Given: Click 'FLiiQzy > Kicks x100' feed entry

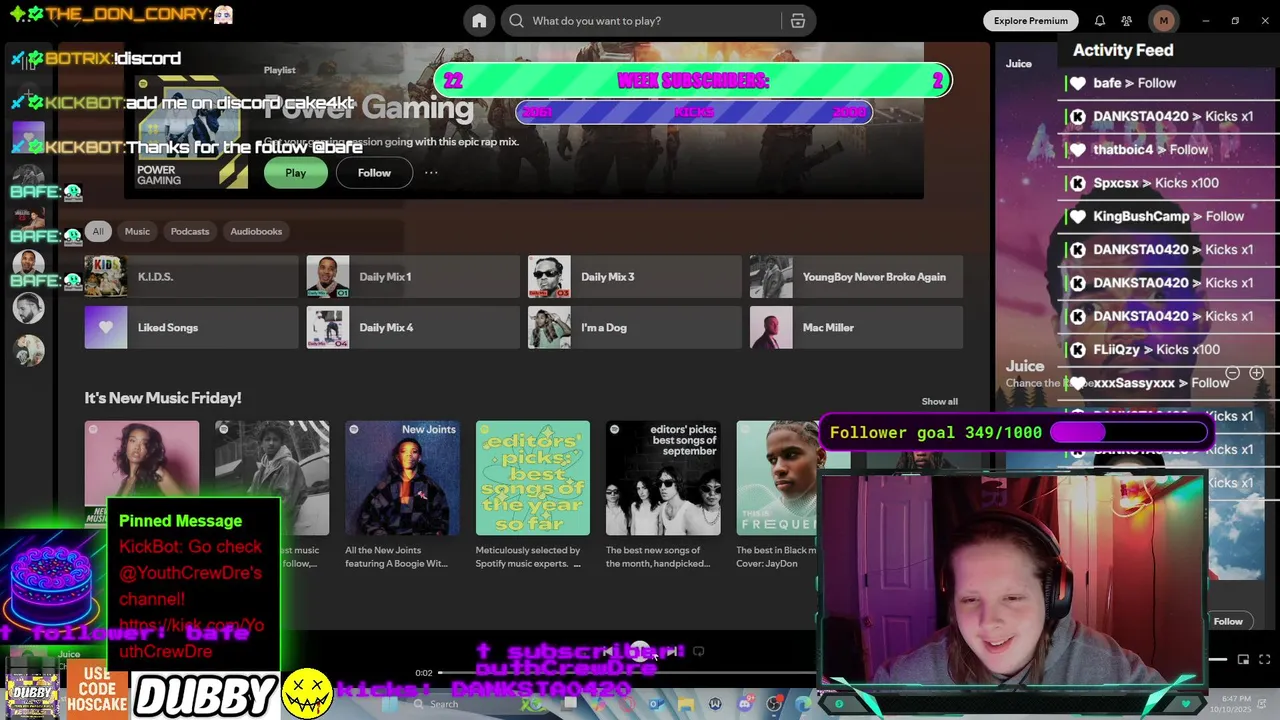Looking at the screenshot, I should click(x=1156, y=349).
